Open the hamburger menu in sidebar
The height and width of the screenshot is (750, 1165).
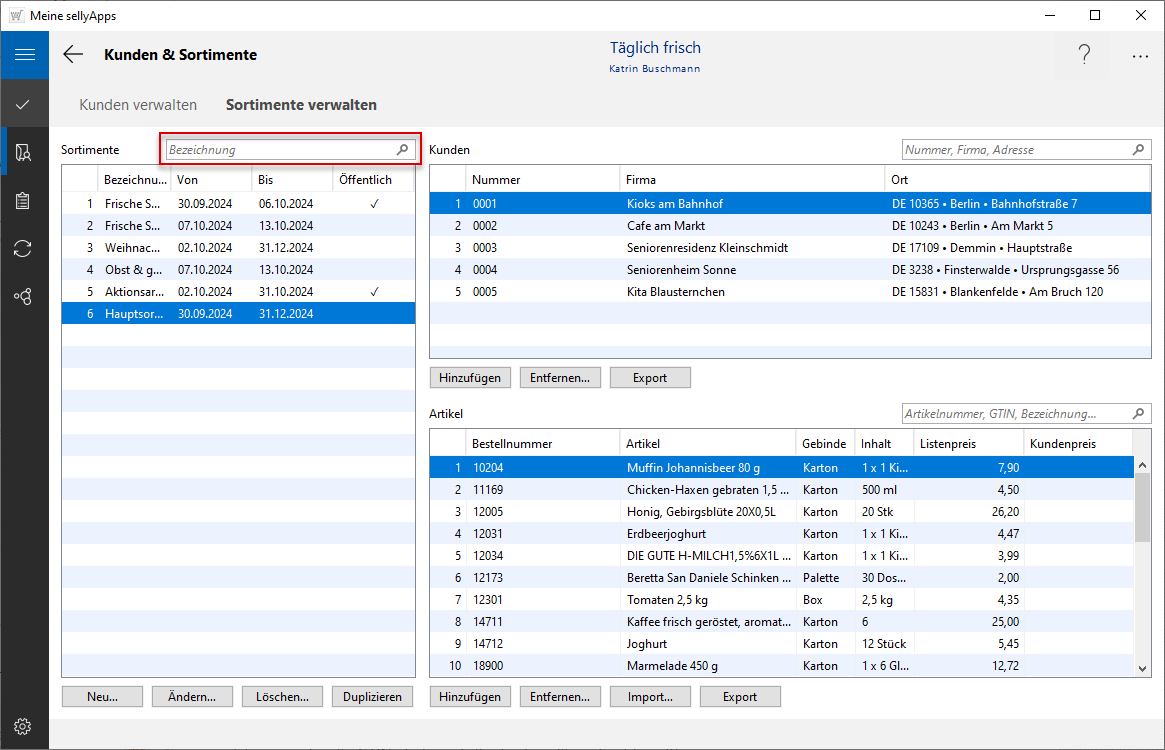click(x=24, y=55)
